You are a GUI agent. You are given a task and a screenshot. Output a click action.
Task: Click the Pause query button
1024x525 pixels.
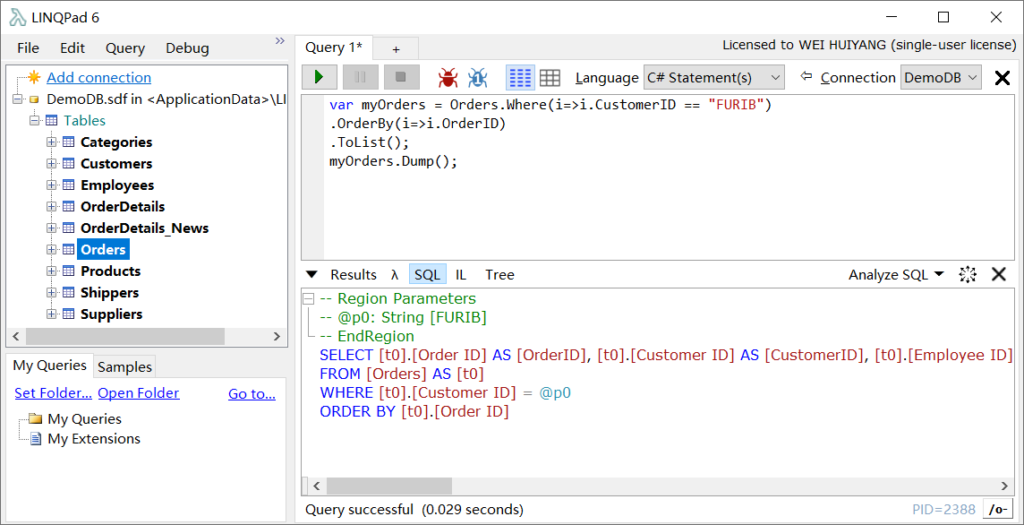[x=360, y=77]
